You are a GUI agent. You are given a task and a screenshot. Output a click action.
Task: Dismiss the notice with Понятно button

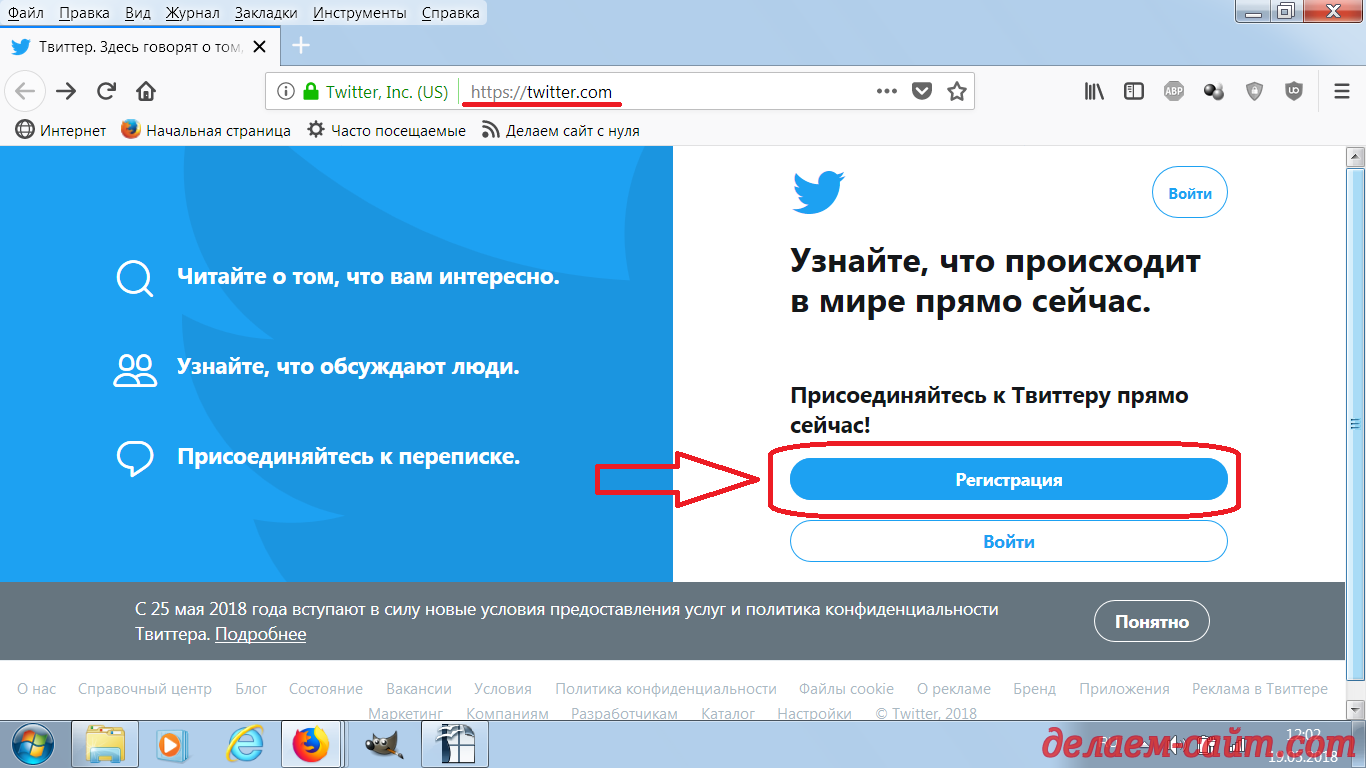click(x=1152, y=621)
